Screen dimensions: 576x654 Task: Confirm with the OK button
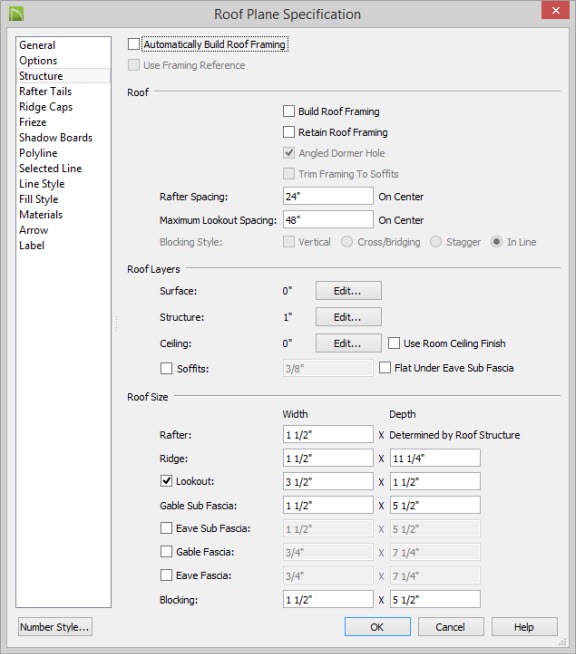377,627
